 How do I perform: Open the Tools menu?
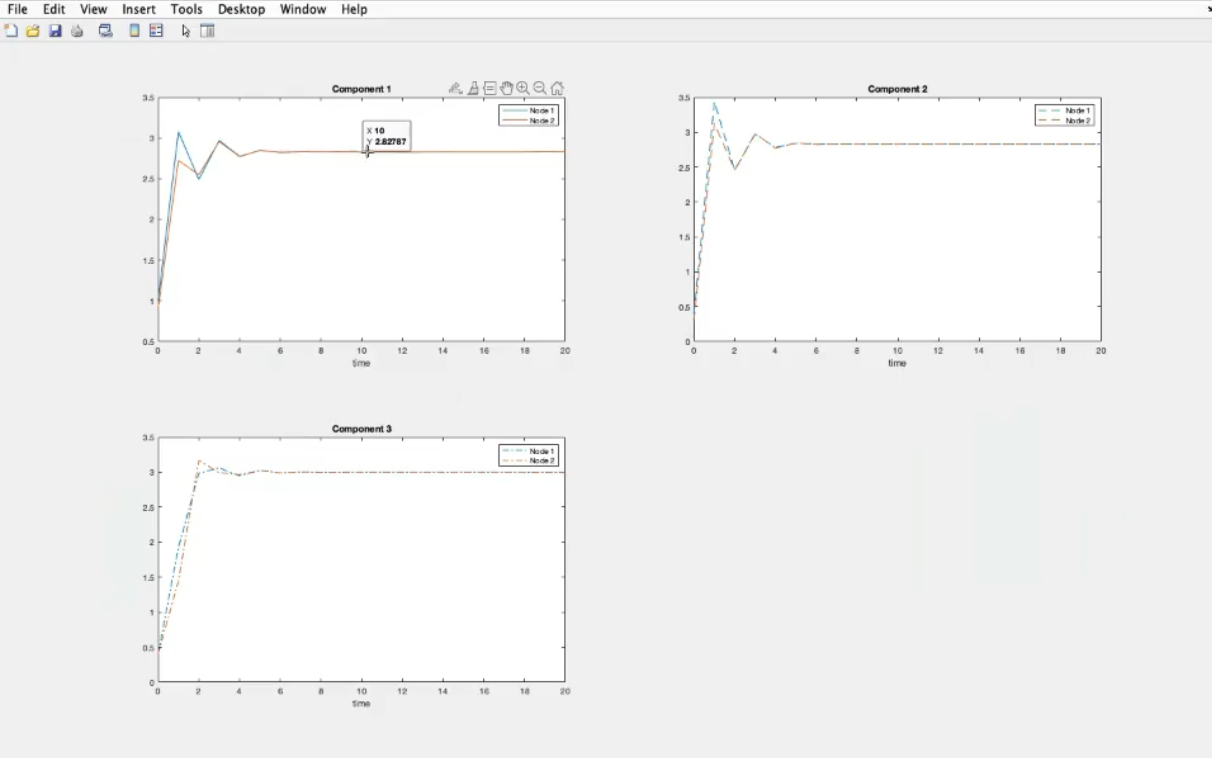[x=186, y=9]
